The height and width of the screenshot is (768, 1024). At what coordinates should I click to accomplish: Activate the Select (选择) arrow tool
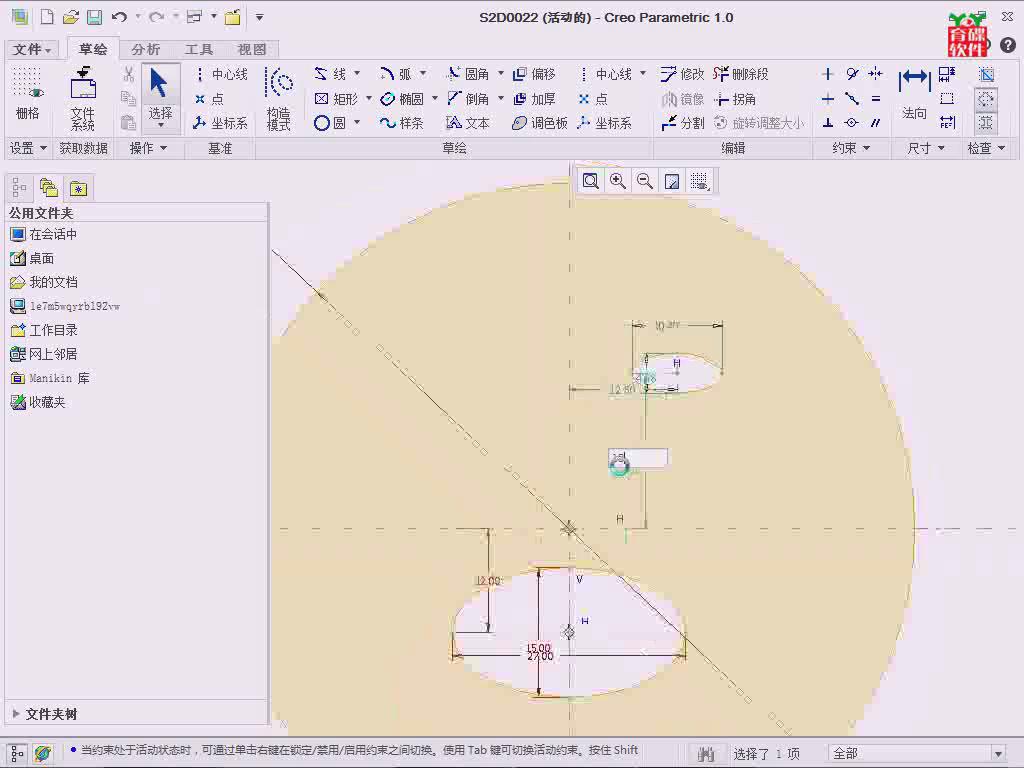(x=160, y=97)
